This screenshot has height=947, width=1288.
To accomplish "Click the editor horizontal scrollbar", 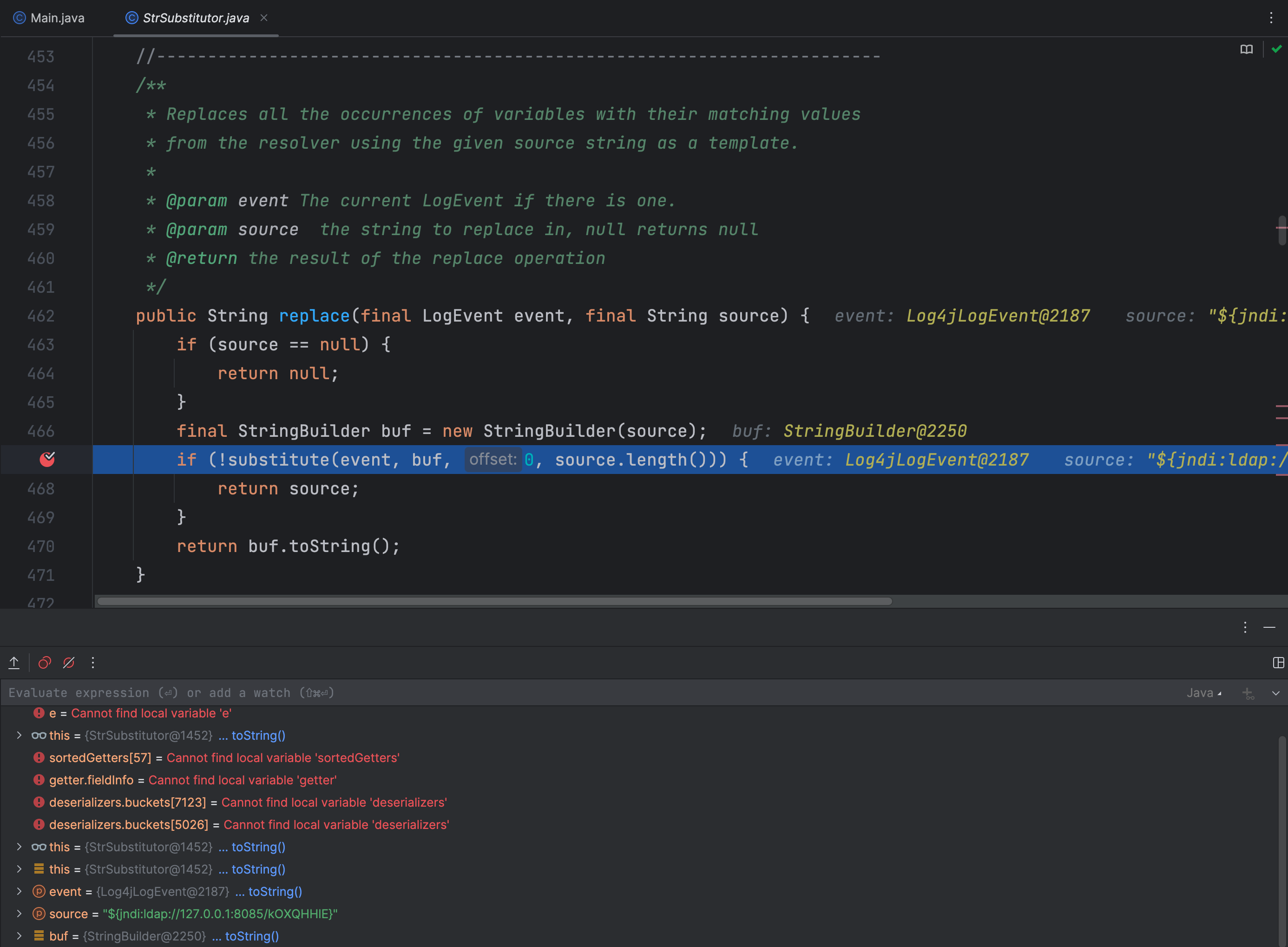I will [x=494, y=601].
